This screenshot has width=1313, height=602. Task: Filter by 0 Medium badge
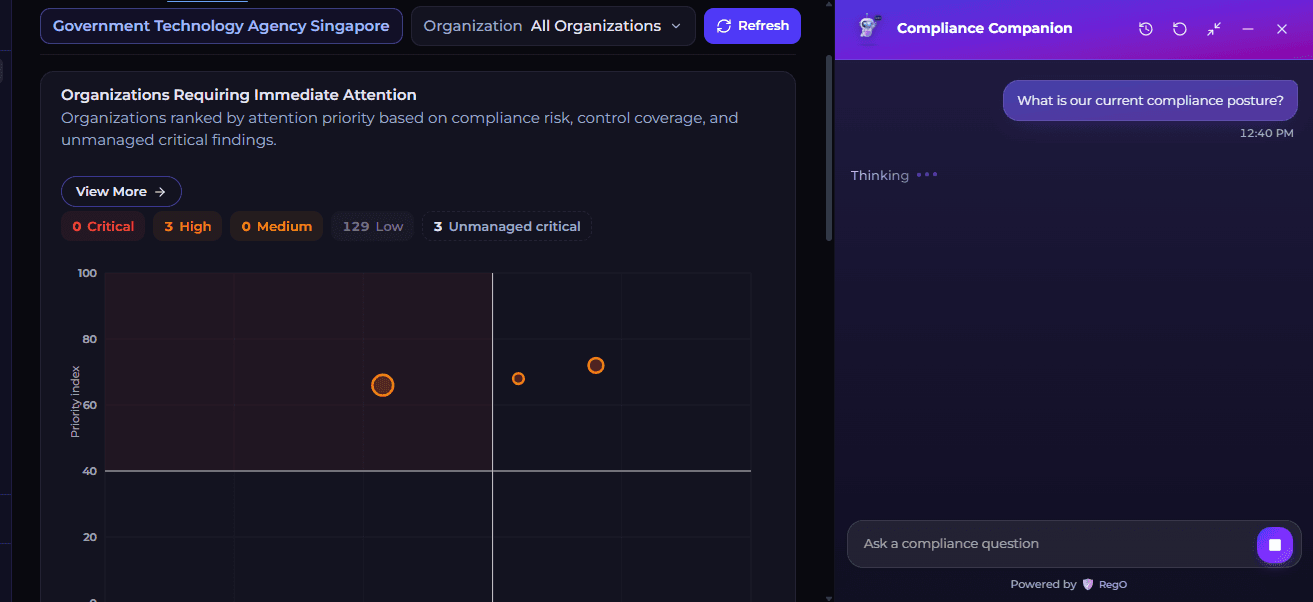tap(277, 226)
